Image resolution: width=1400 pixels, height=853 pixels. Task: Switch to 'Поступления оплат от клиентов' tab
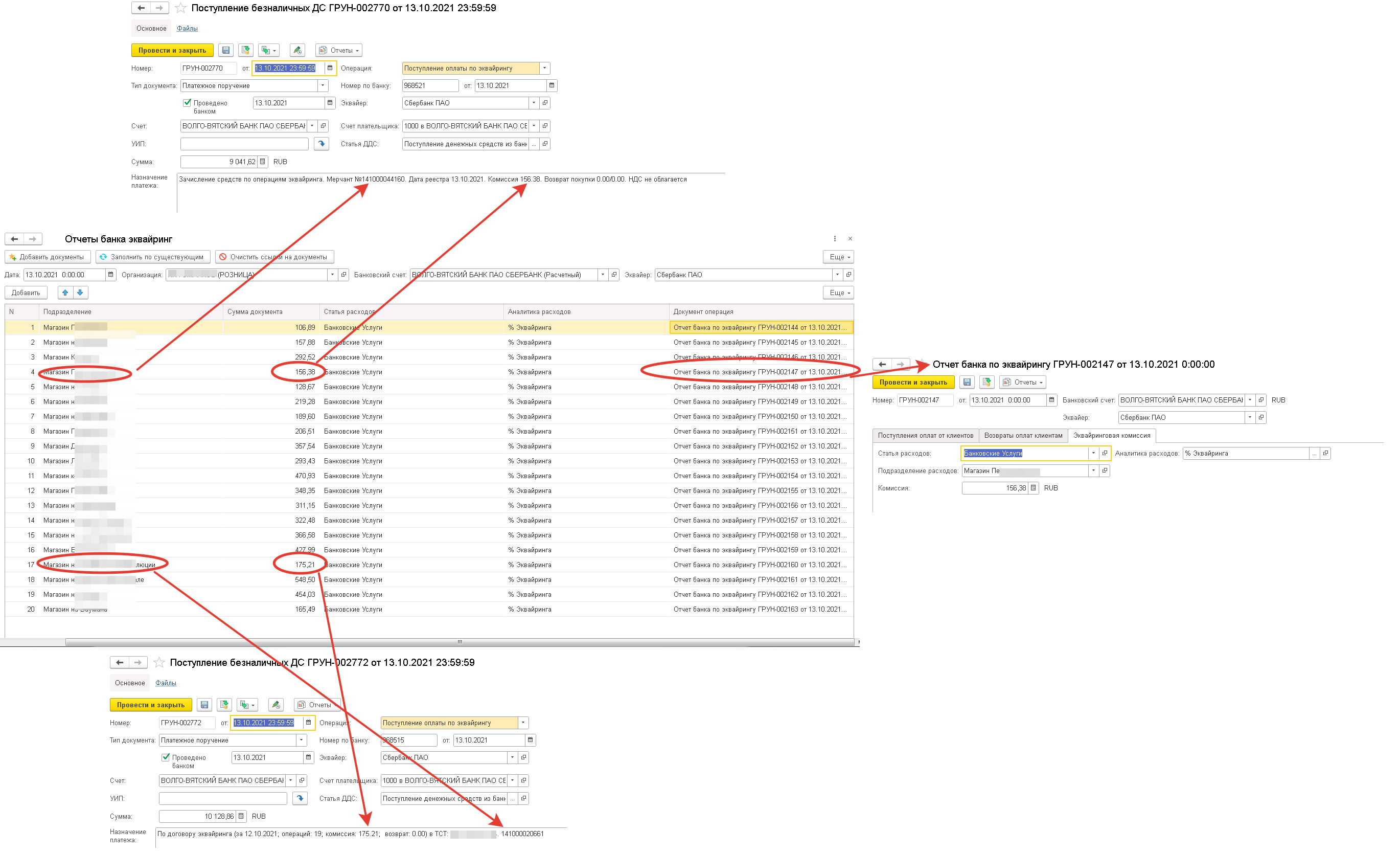pos(925,436)
